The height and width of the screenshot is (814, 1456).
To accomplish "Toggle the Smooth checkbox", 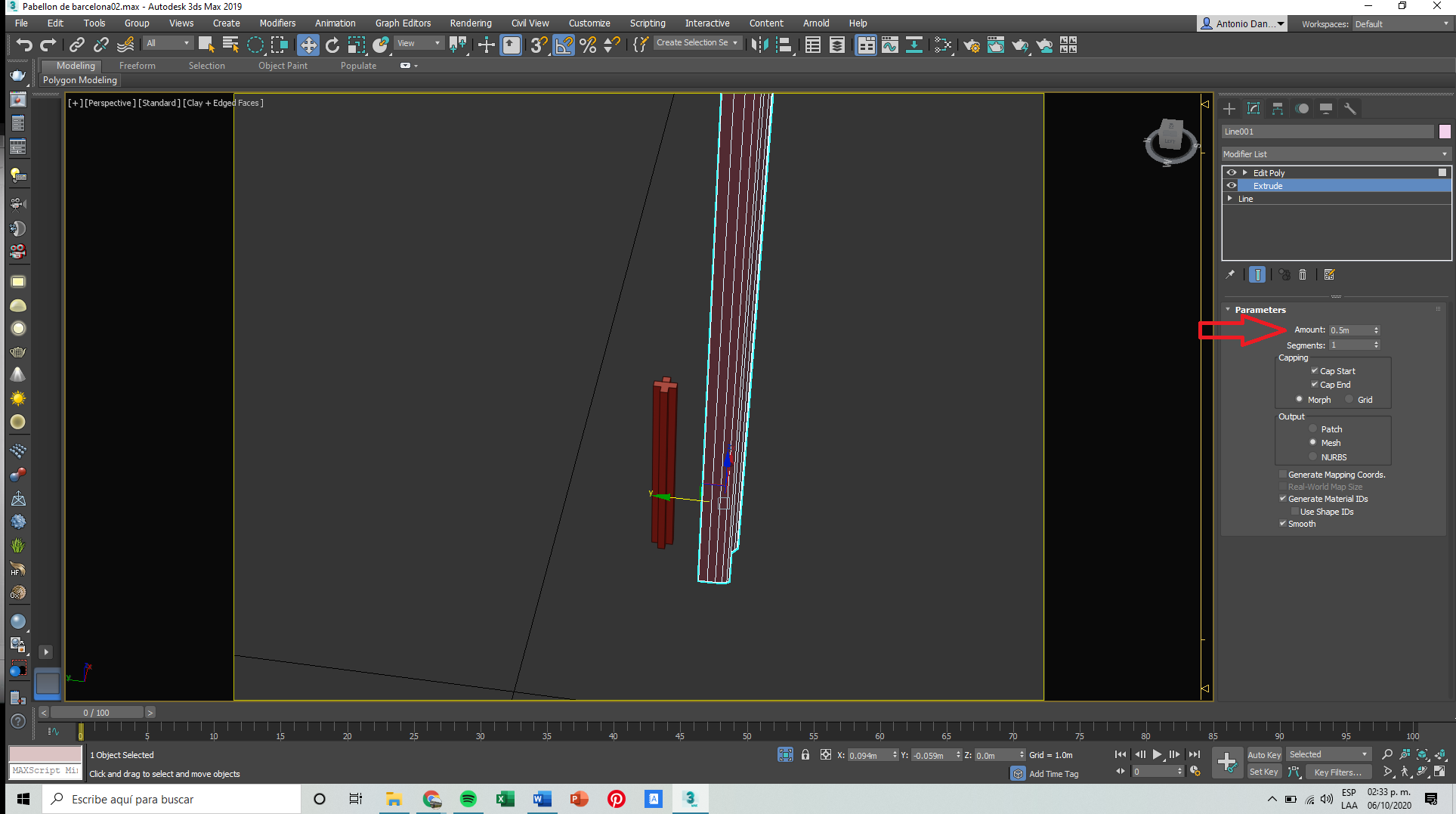I will pyautogui.click(x=1283, y=524).
